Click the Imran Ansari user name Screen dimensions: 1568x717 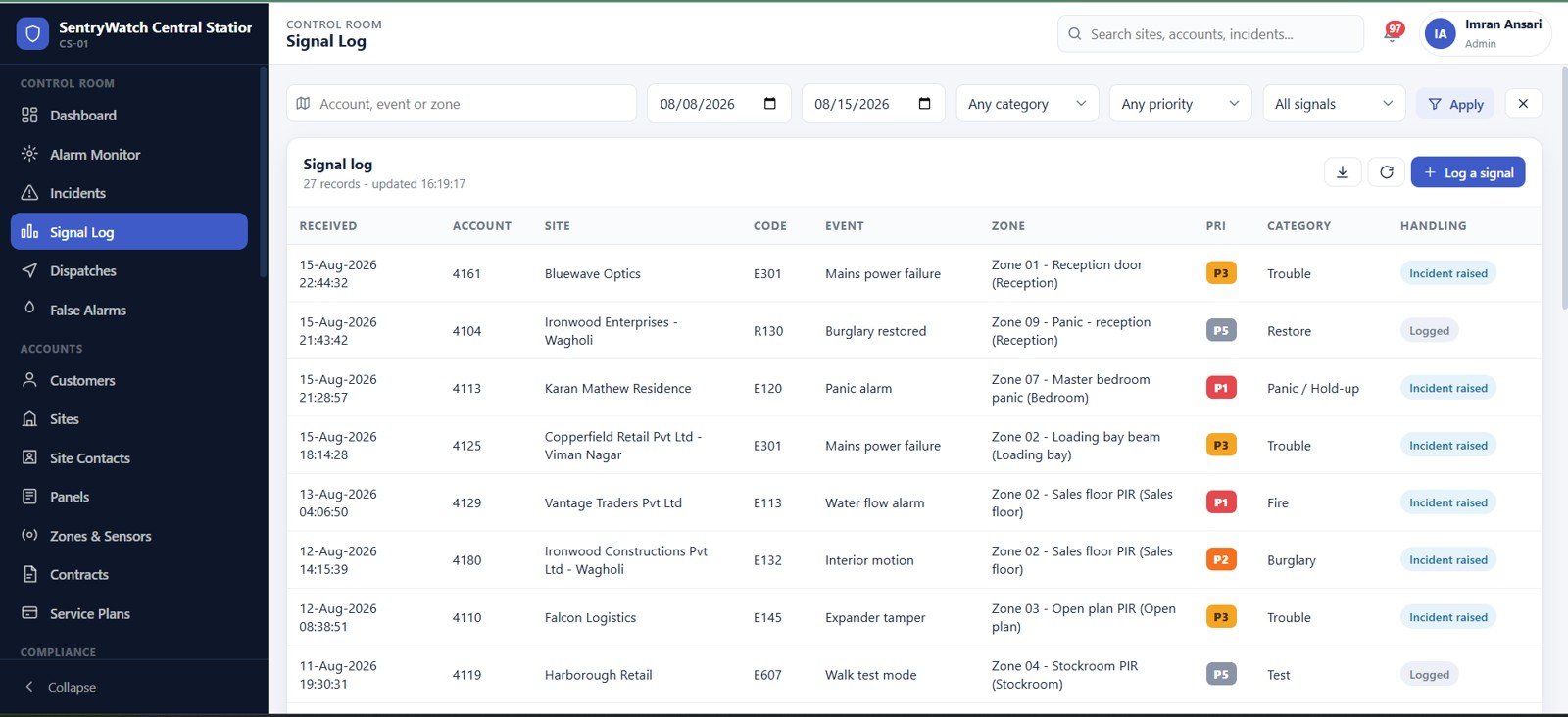[x=1502, y=24]
